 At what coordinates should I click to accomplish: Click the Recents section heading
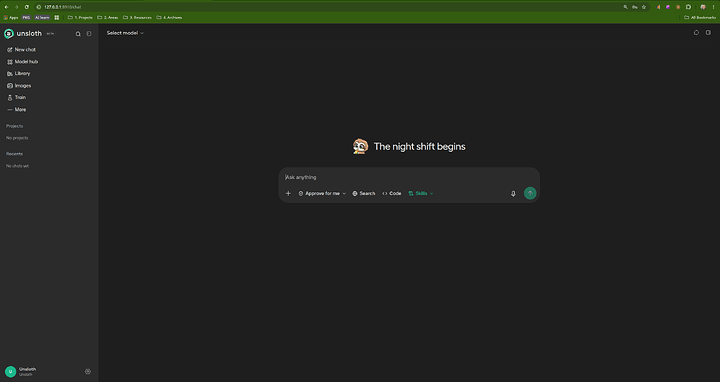pyautogui.click(x=14, y=154)
